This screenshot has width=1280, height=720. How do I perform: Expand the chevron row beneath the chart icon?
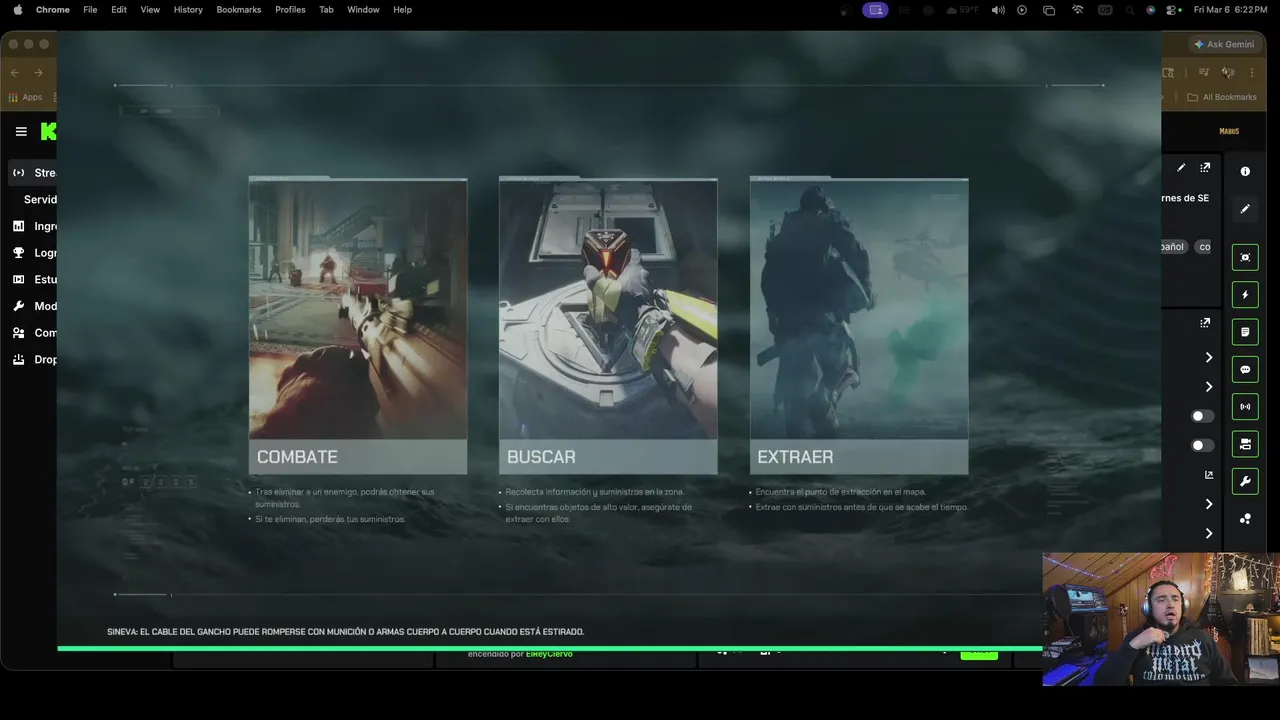[1208, 504]
